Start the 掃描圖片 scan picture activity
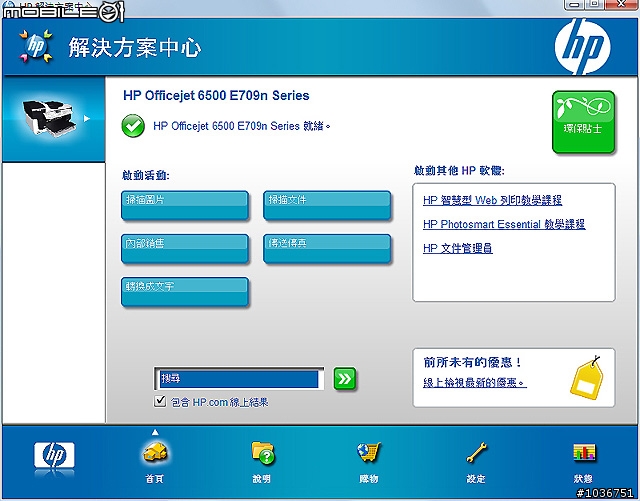640x501 pixels. point(185,205)
